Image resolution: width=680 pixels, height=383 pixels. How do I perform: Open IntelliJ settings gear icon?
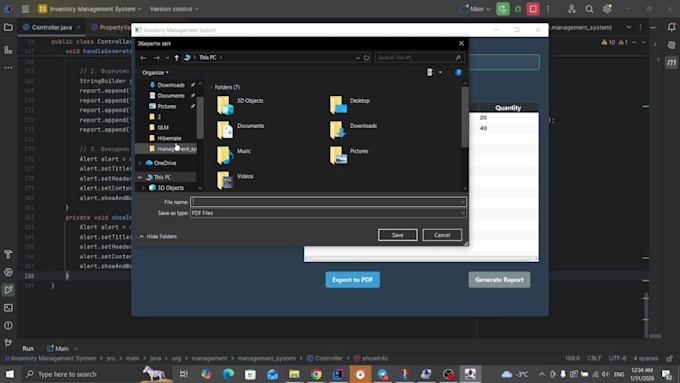point(607,9)
